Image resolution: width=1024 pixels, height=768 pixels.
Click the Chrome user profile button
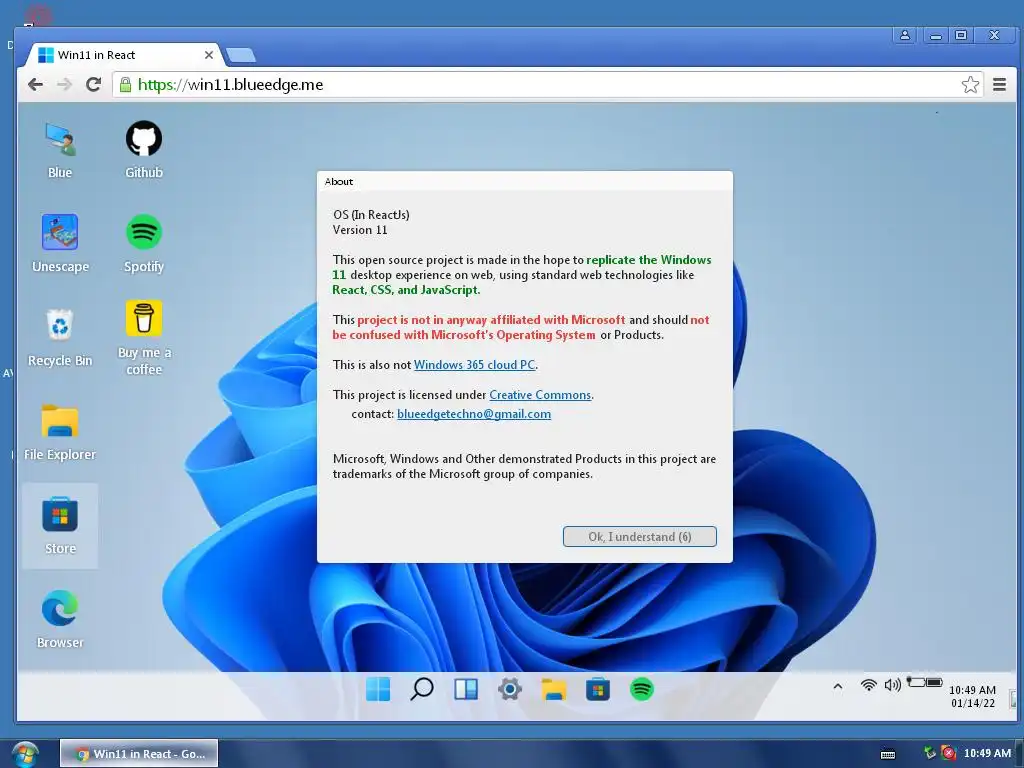tap(905, 35)
